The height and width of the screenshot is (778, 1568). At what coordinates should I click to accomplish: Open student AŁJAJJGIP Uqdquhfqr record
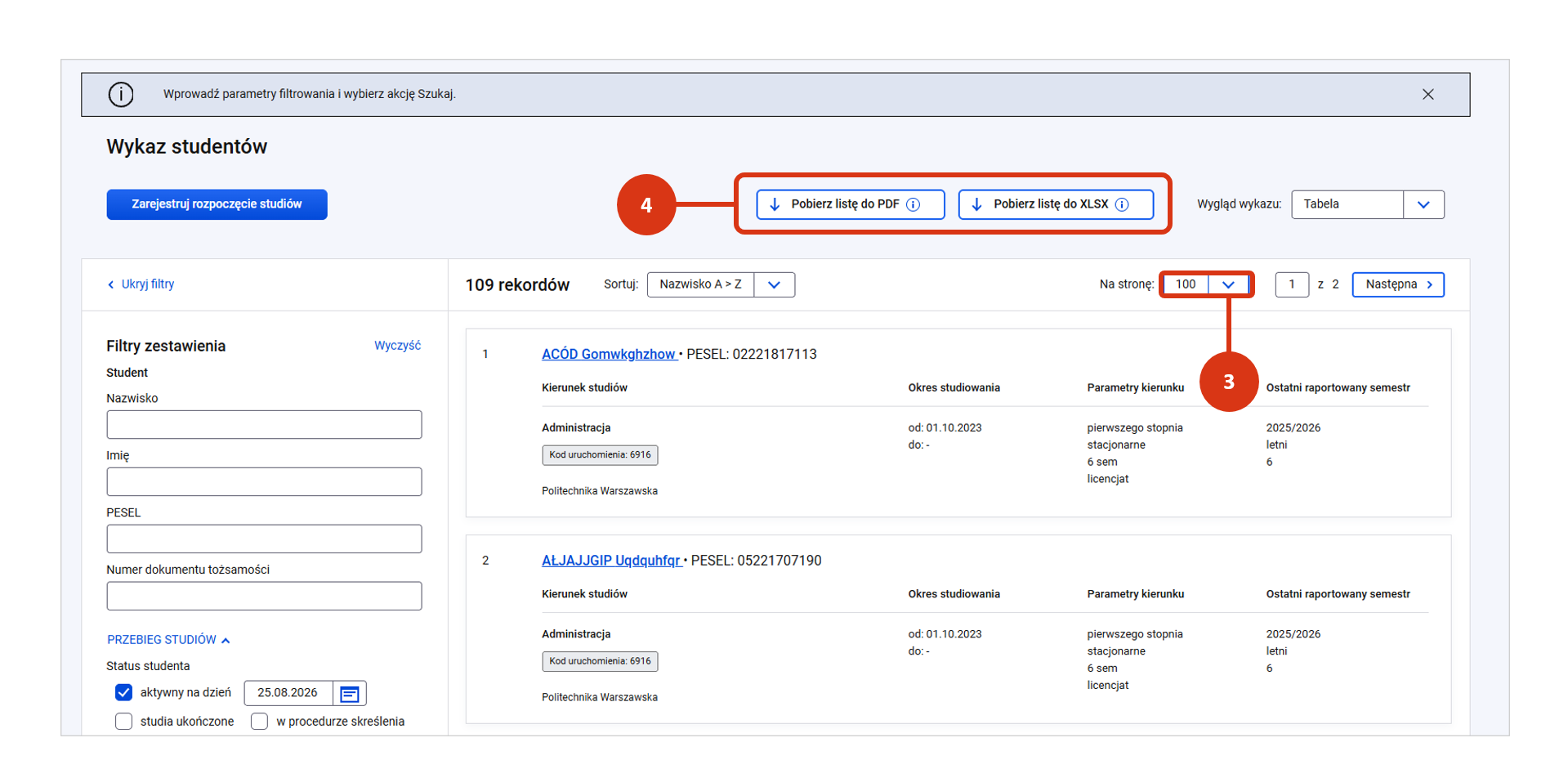(x=611, y=561)
